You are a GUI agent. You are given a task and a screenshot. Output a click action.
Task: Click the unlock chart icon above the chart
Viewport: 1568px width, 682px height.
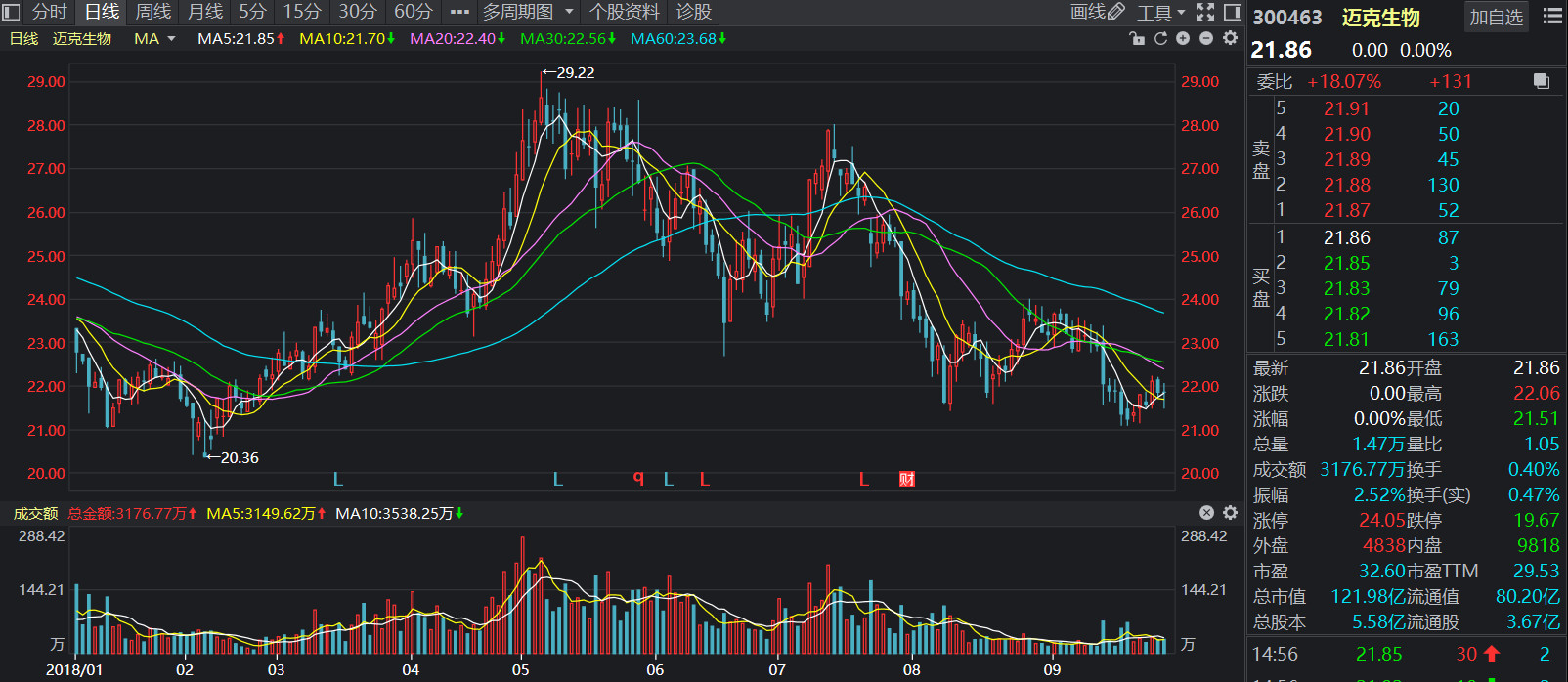click(x=1137, y=38)
